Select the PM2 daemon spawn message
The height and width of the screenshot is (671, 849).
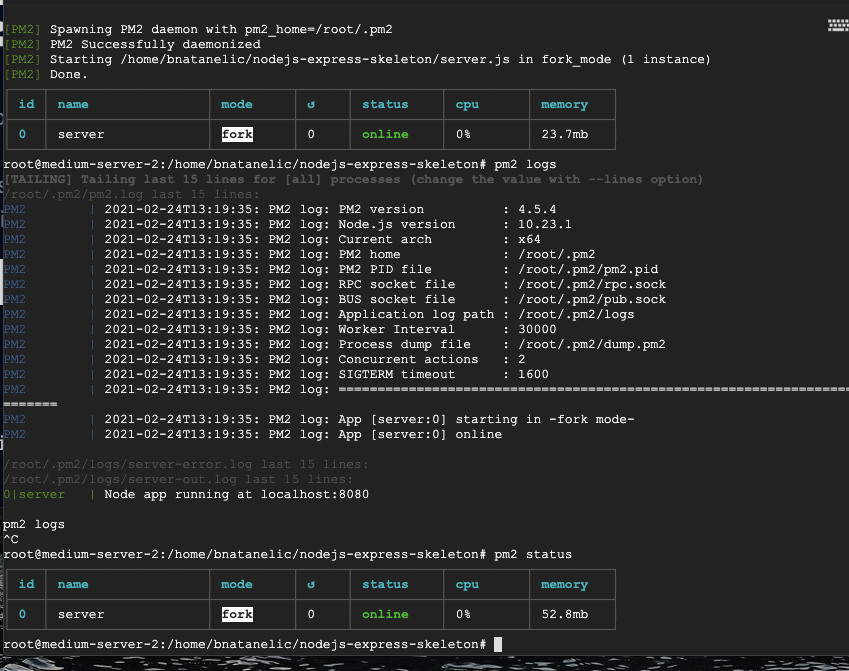[x=200, y=29]
